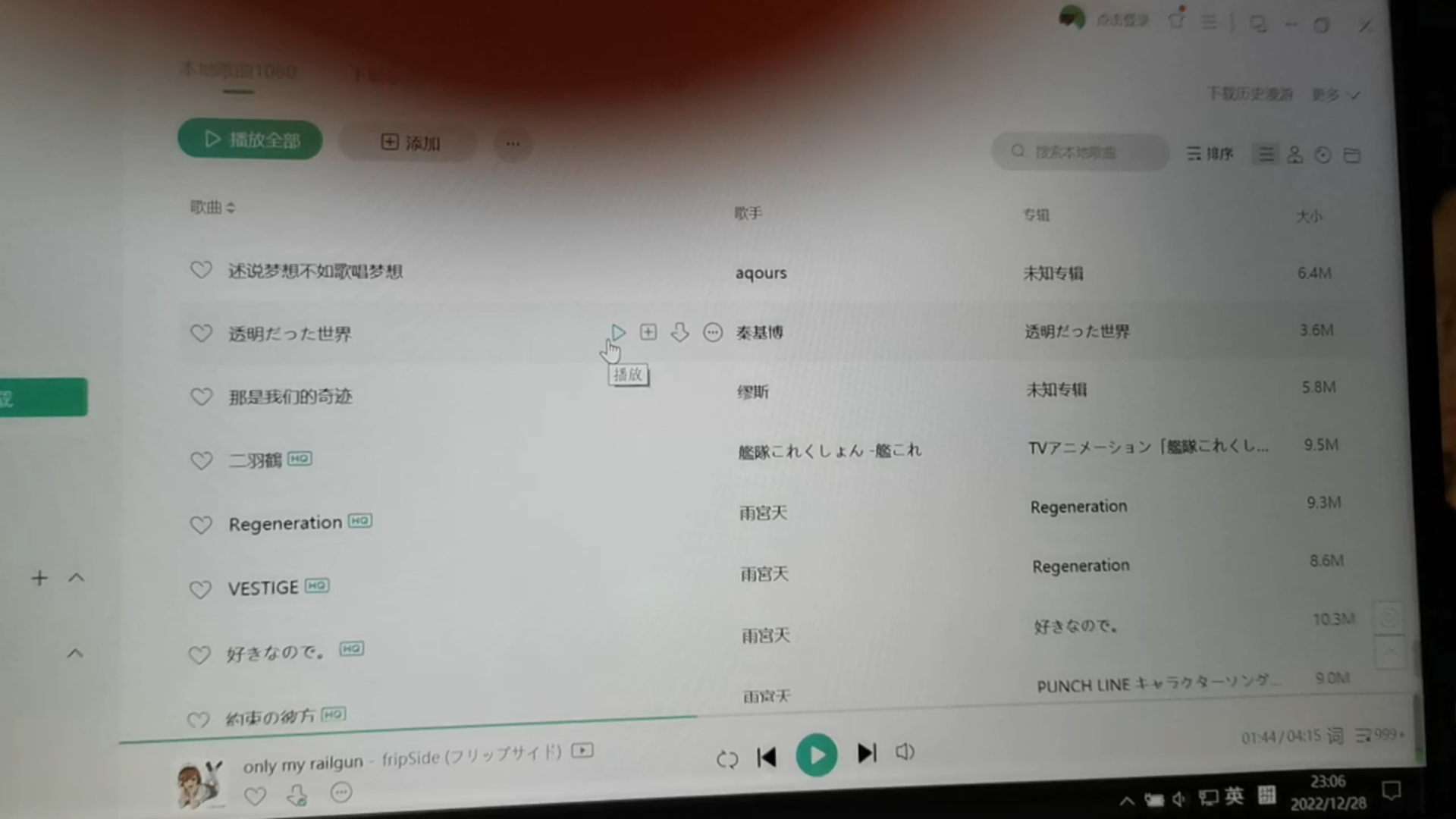Click the list view icon

(x=1266, y=154)
